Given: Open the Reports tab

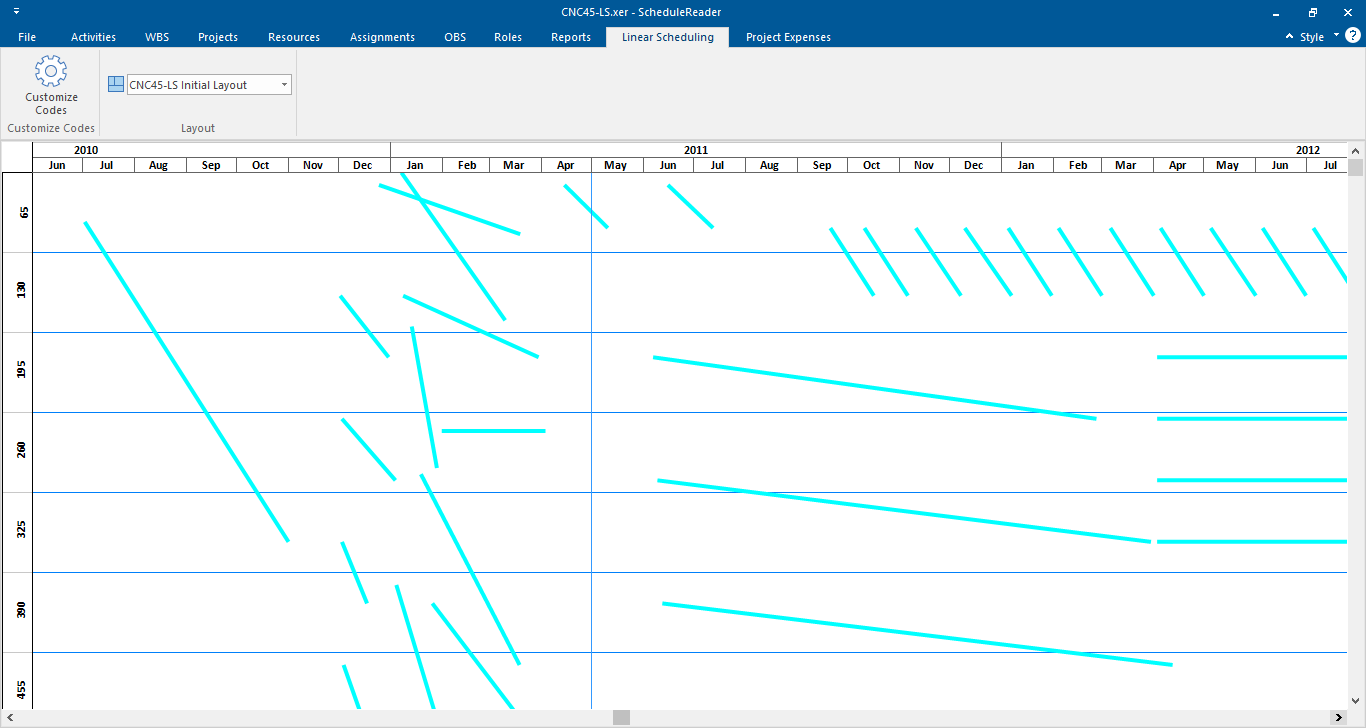Looking at the screenshot, I should click(571, 37).
